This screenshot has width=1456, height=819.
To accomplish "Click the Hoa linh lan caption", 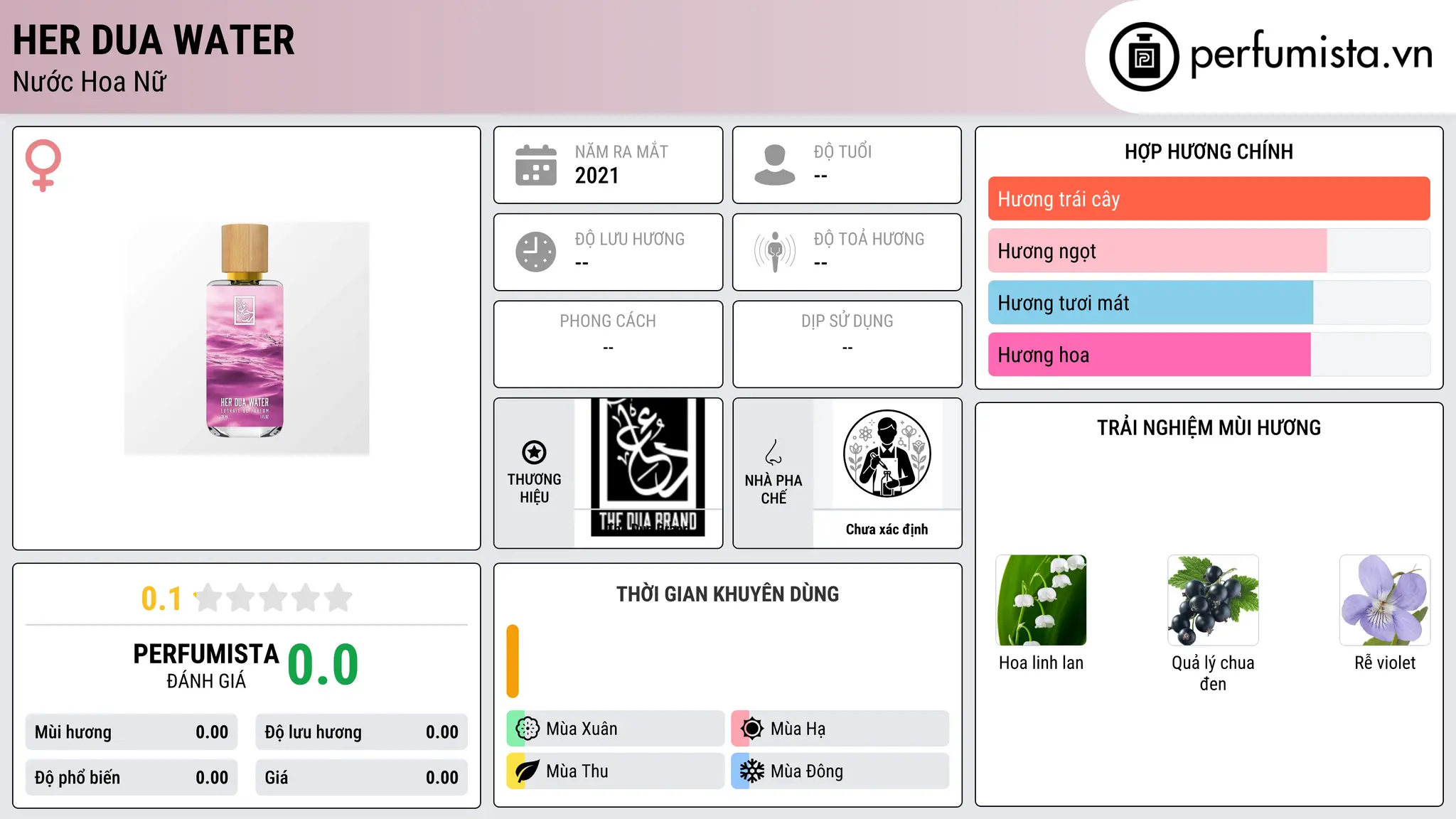I will point(1042,663).
